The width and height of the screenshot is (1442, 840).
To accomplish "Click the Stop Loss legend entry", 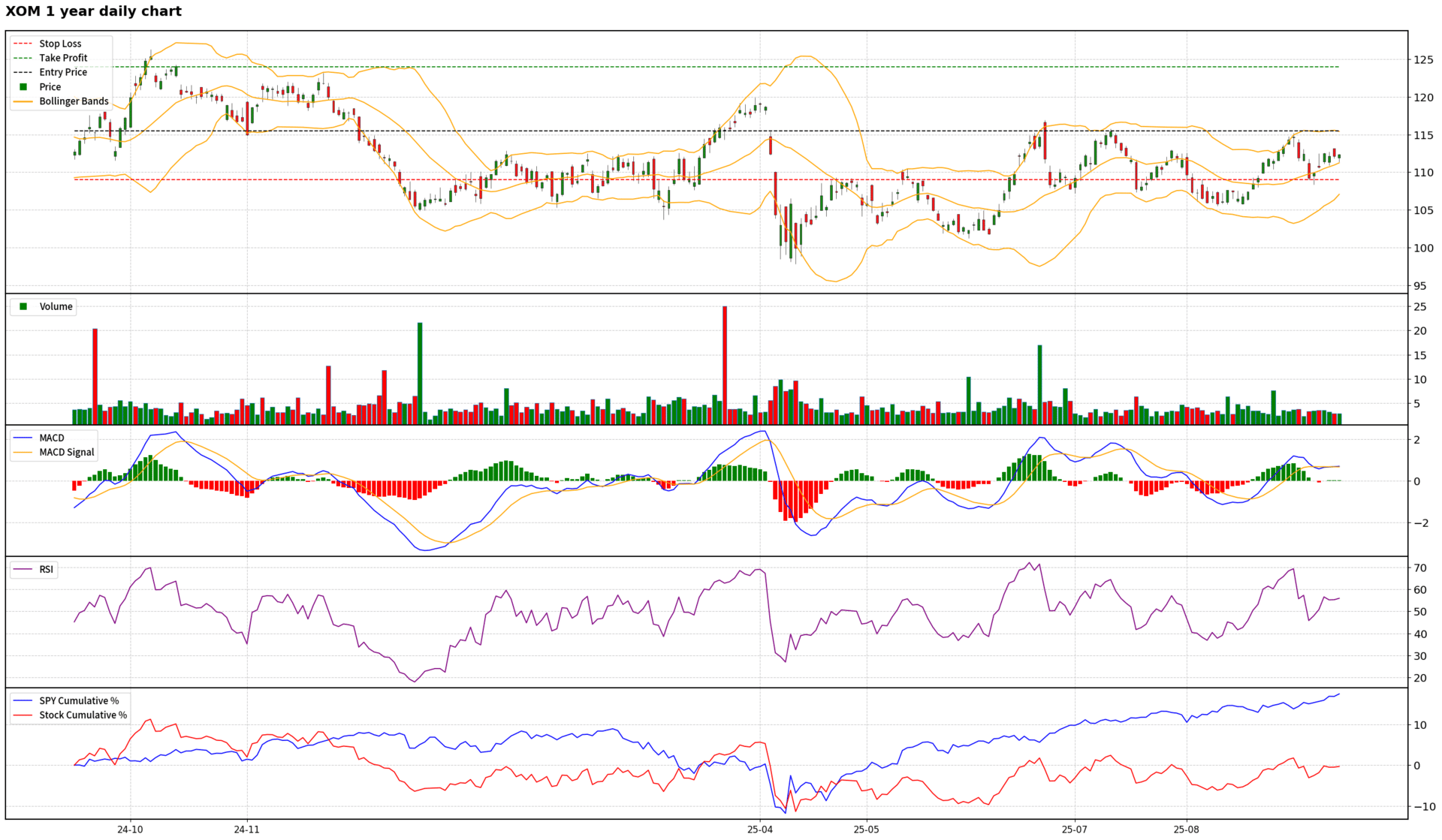I will point(60,44).
